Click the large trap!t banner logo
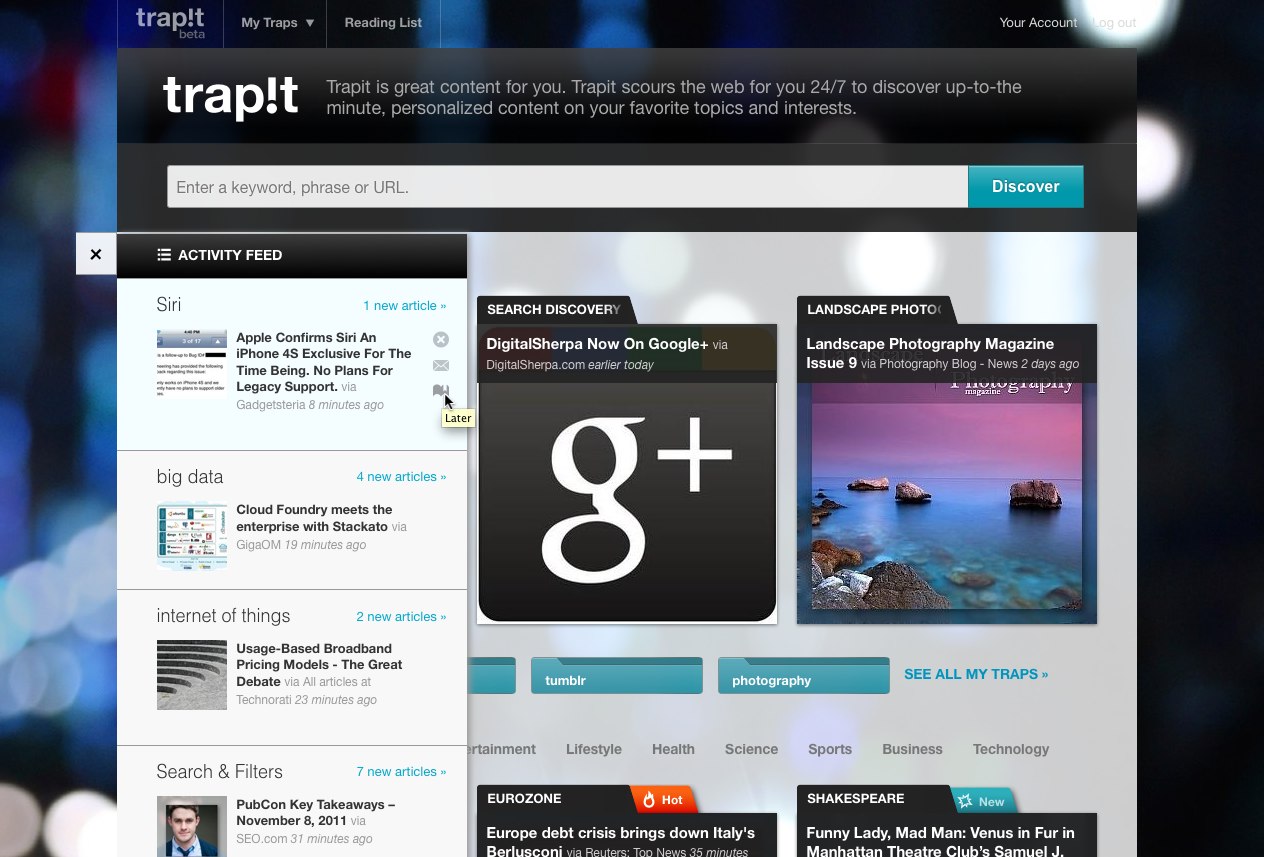This screenshot has width=1264, height=857. [231, 97]
